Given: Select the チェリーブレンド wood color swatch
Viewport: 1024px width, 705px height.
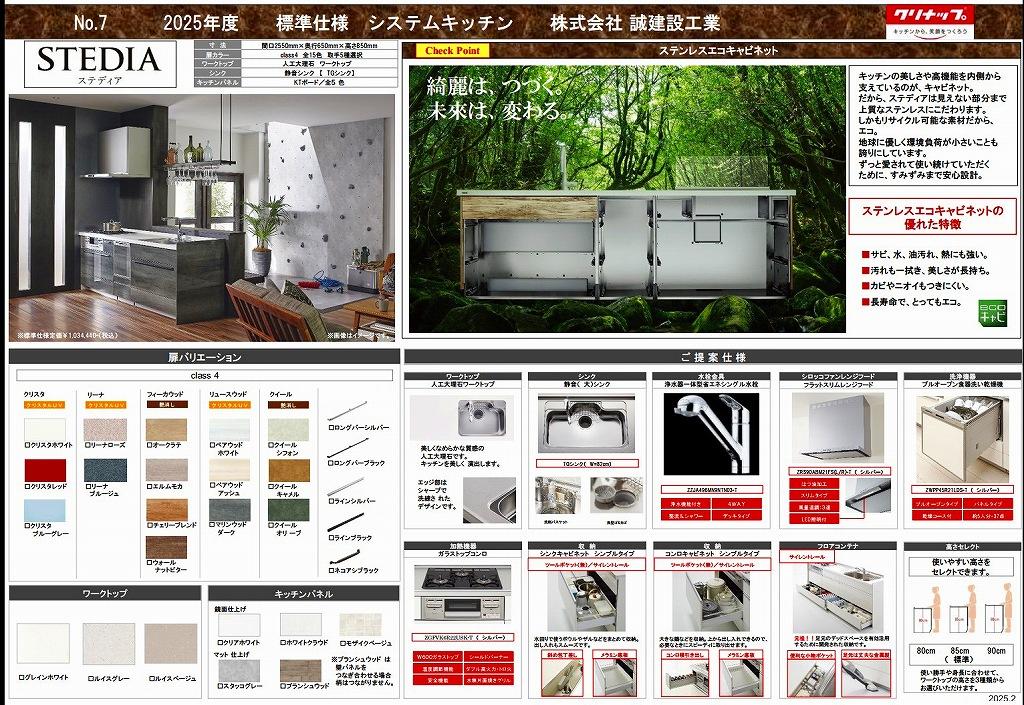Looking at the screenshot, I should tap(166, 510).
